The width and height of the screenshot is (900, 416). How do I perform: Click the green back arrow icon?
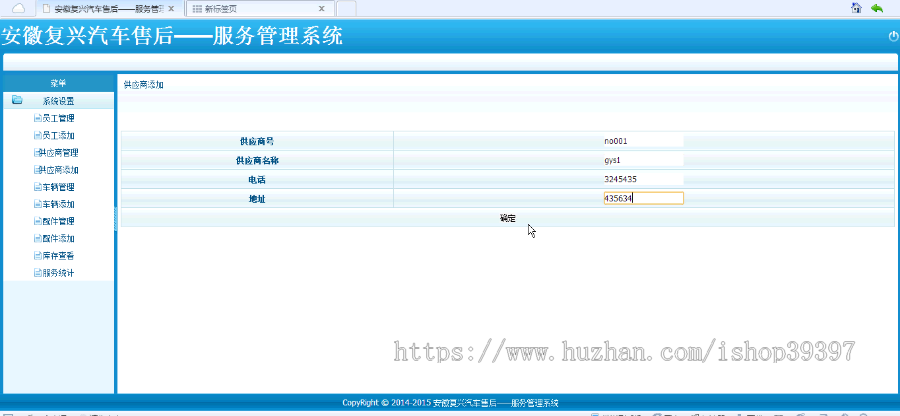tap(876, 8)
